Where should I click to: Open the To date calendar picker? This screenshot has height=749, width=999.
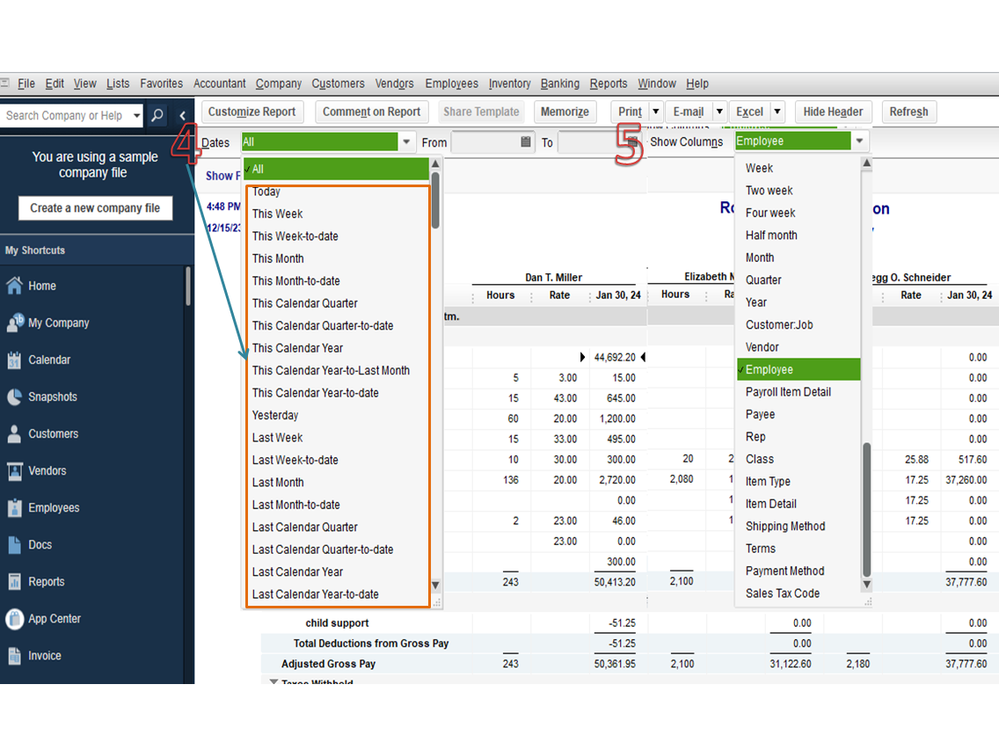click(x=632, y=142)
